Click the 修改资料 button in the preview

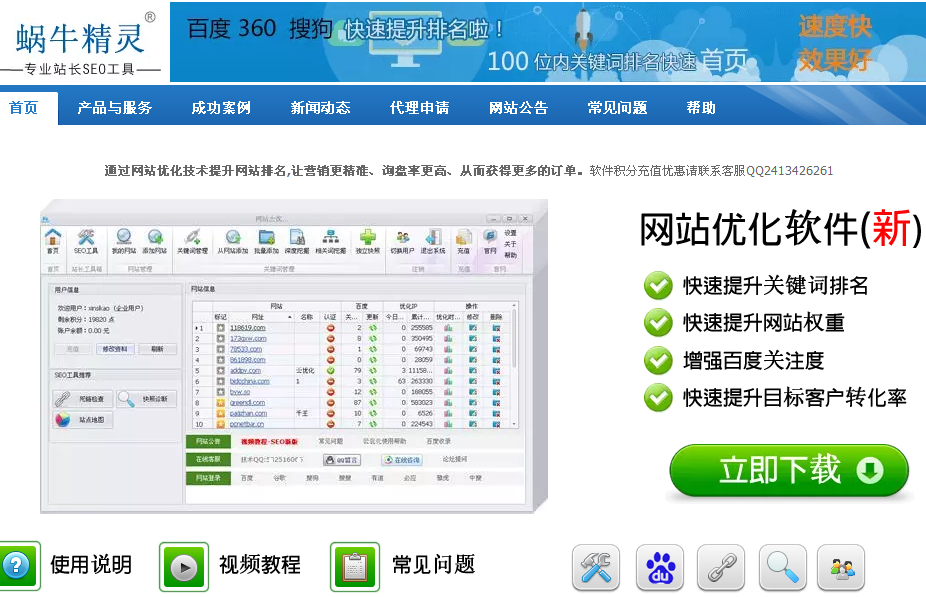[115, 349]
